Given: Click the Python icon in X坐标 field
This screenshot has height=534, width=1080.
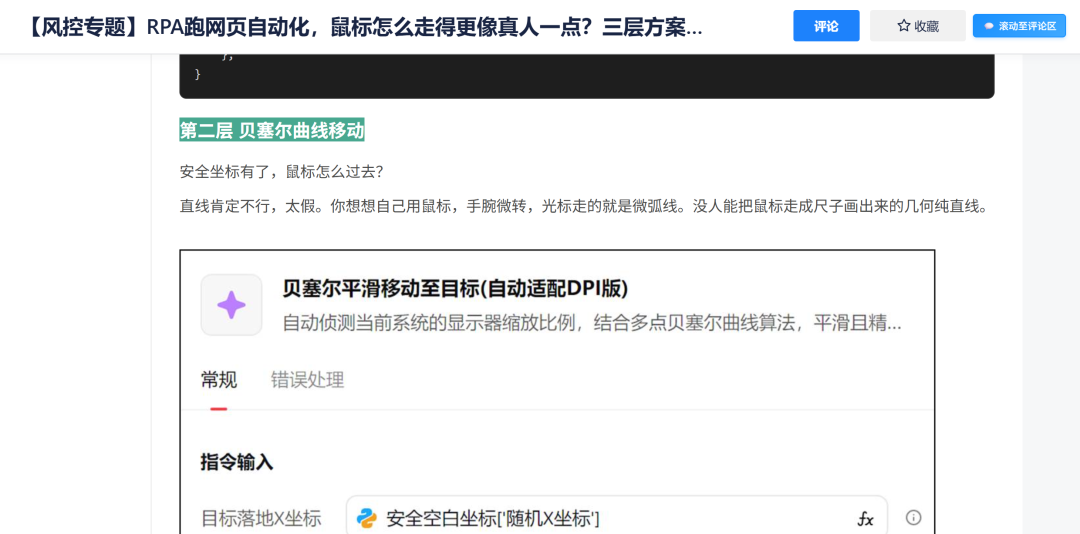Looking at the screenshot, I should tap(366, 518).
